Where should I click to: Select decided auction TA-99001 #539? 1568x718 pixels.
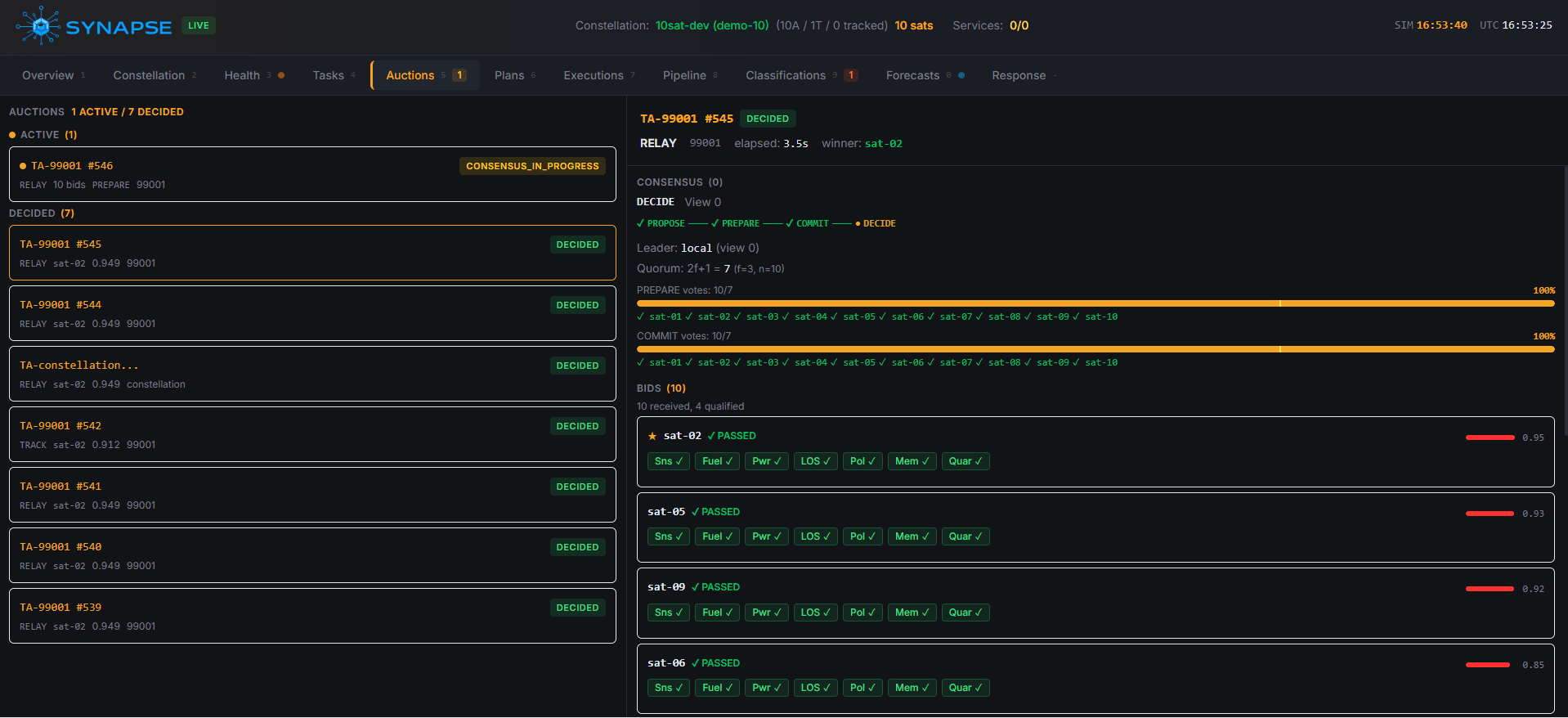point(312,616)
